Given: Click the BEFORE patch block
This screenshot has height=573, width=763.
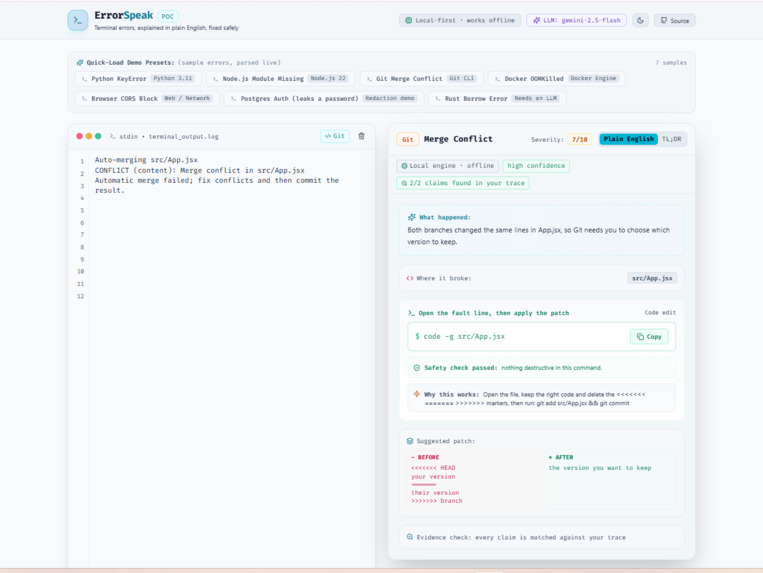Looking at the screenshot, I should click(x=473, y=479).
